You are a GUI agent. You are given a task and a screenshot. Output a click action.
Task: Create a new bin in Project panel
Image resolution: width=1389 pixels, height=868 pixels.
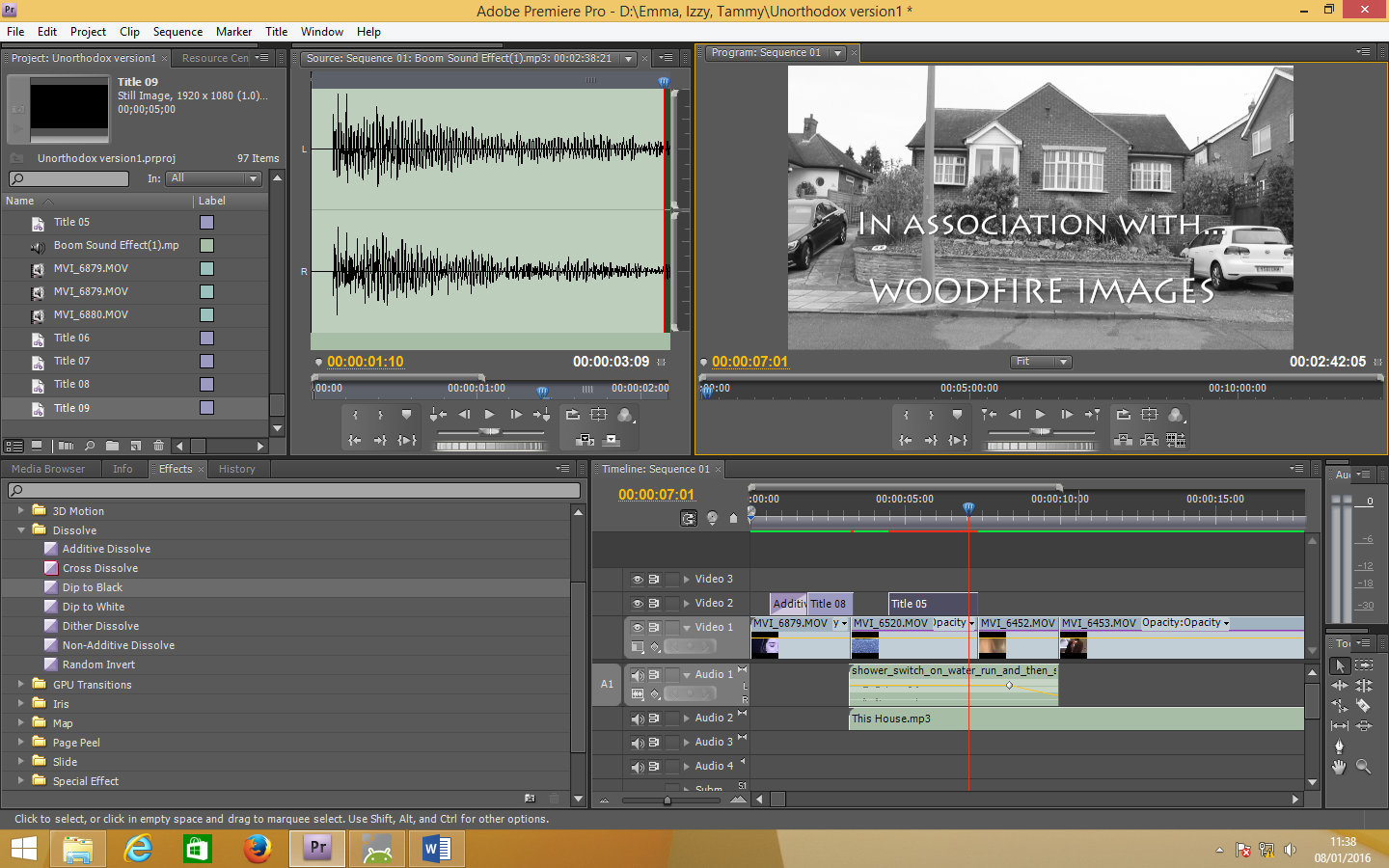[x=113, y=446]
